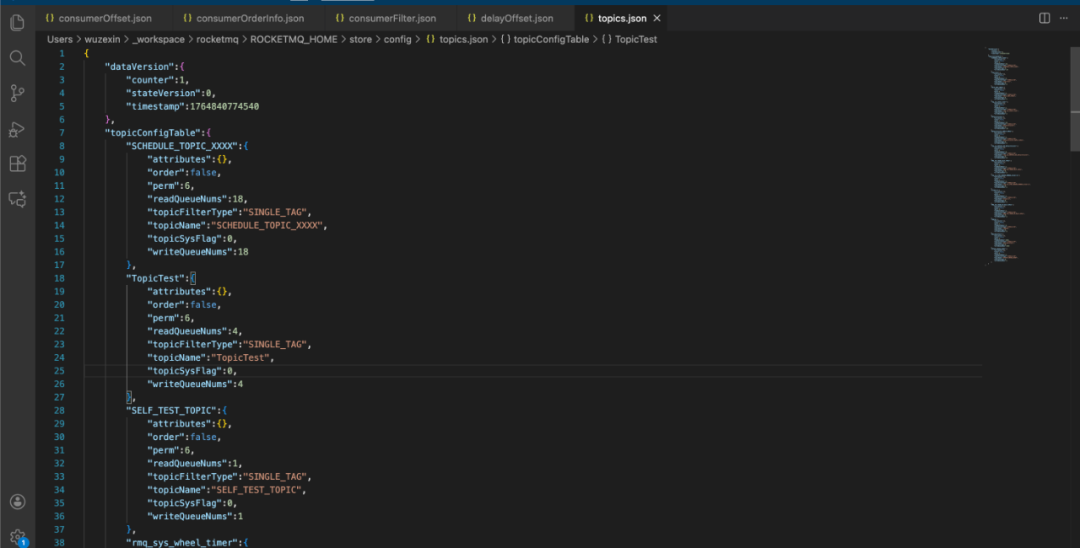Close the topics.json tab
The width and height of the screenshot is (1080, 548).
[x=657, y=18]
